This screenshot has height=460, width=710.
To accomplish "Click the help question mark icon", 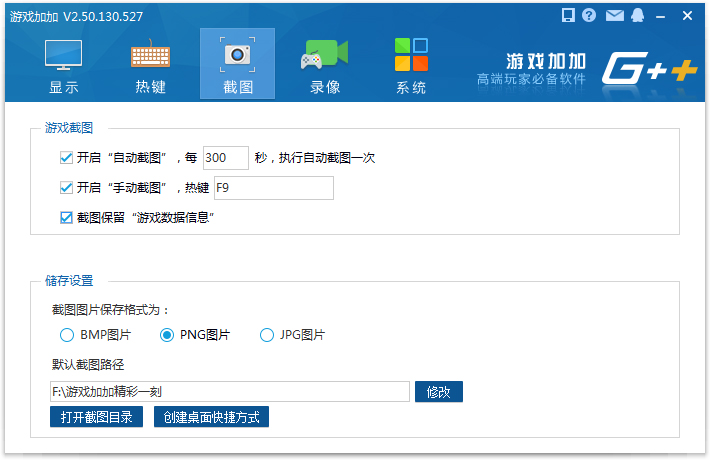I will [x=589, y=15].
